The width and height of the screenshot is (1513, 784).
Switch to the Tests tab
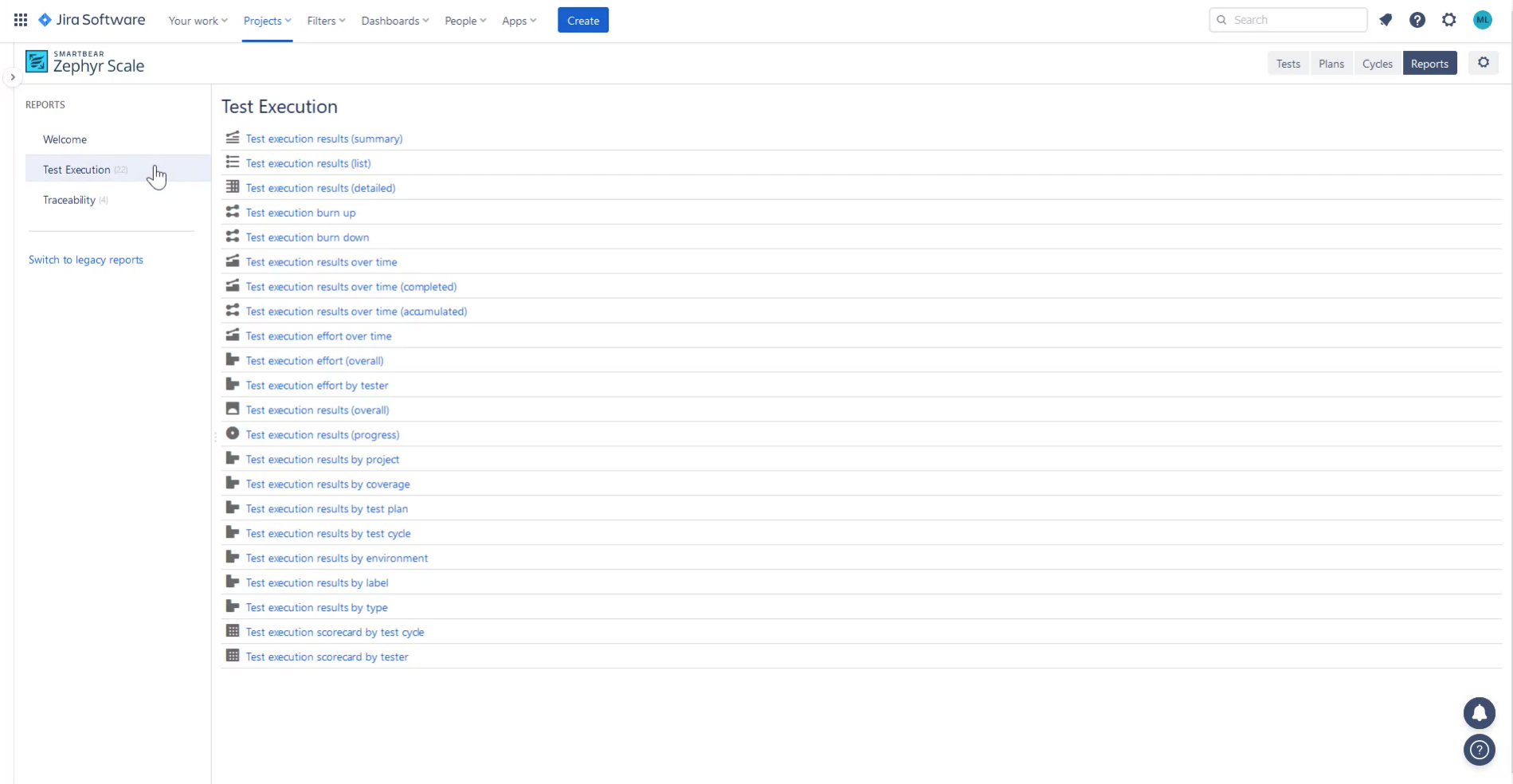pos(1288,64)
